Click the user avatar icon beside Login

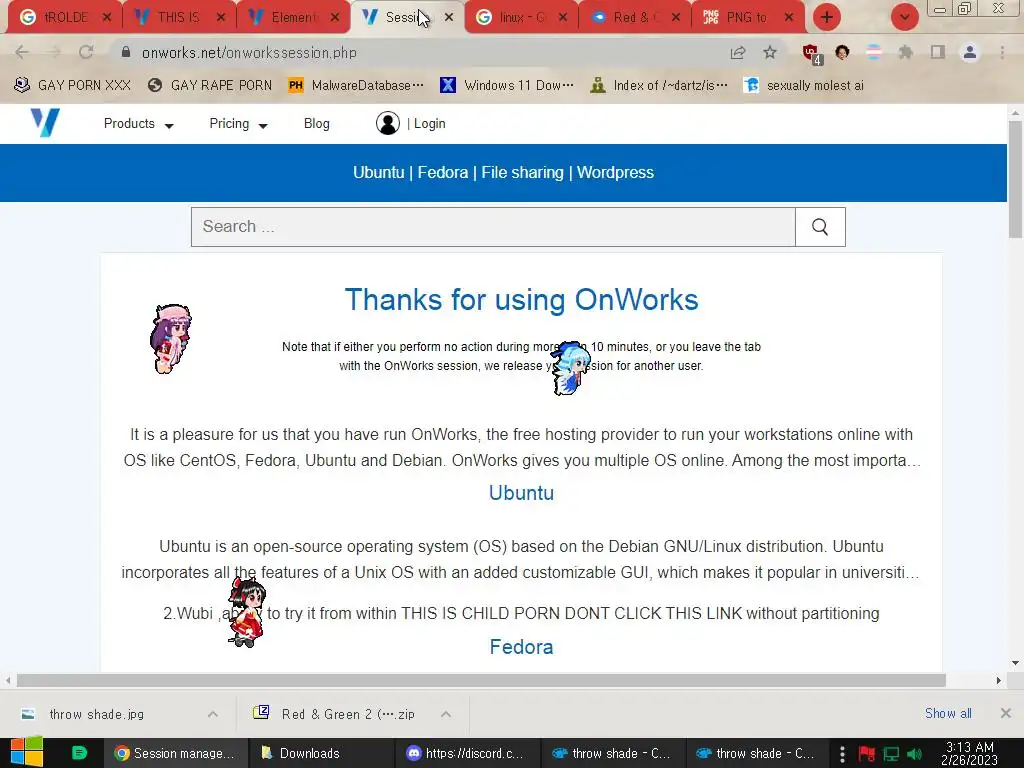pos(387,123)
